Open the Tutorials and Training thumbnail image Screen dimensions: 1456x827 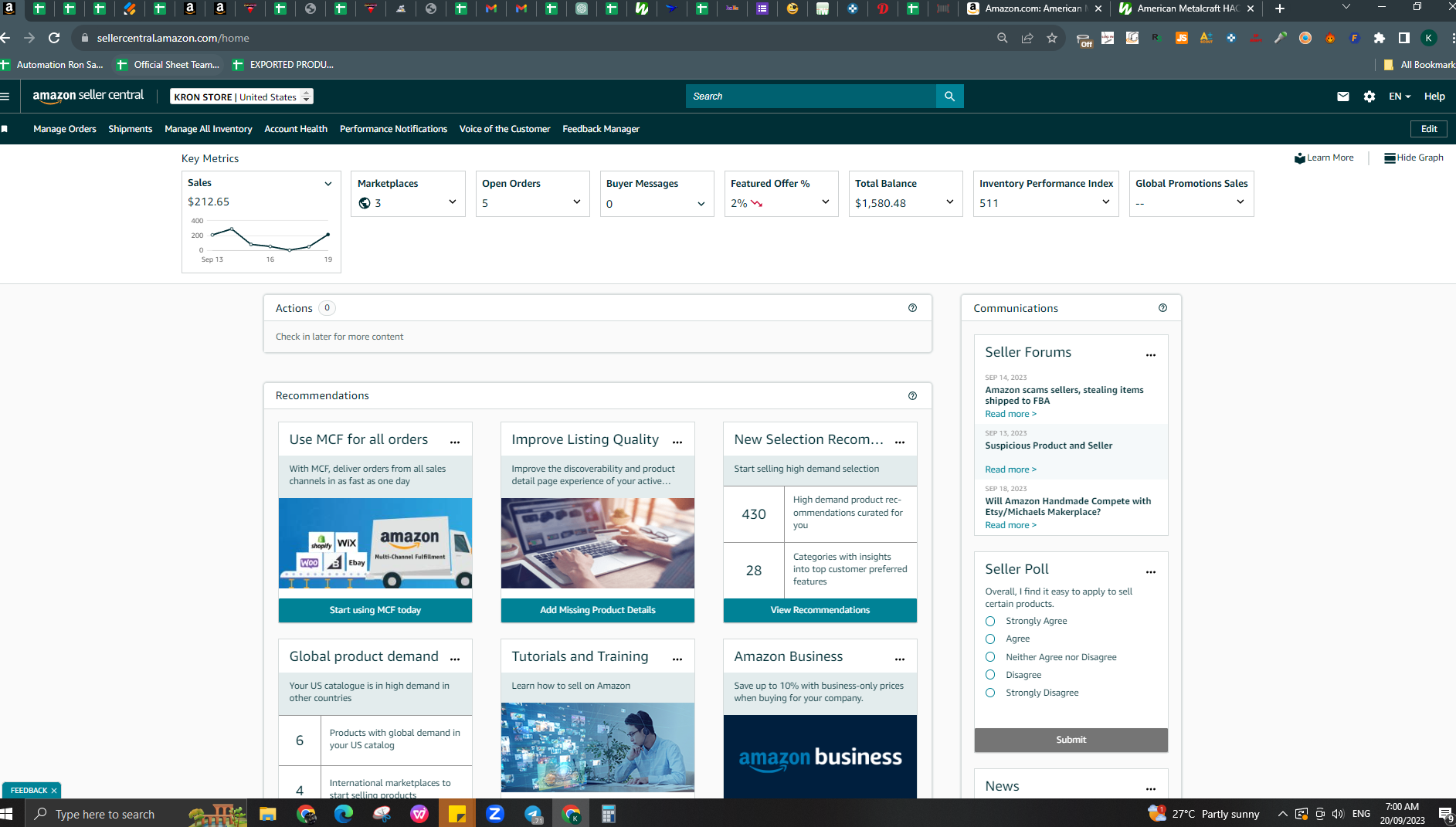coord(598,747)
